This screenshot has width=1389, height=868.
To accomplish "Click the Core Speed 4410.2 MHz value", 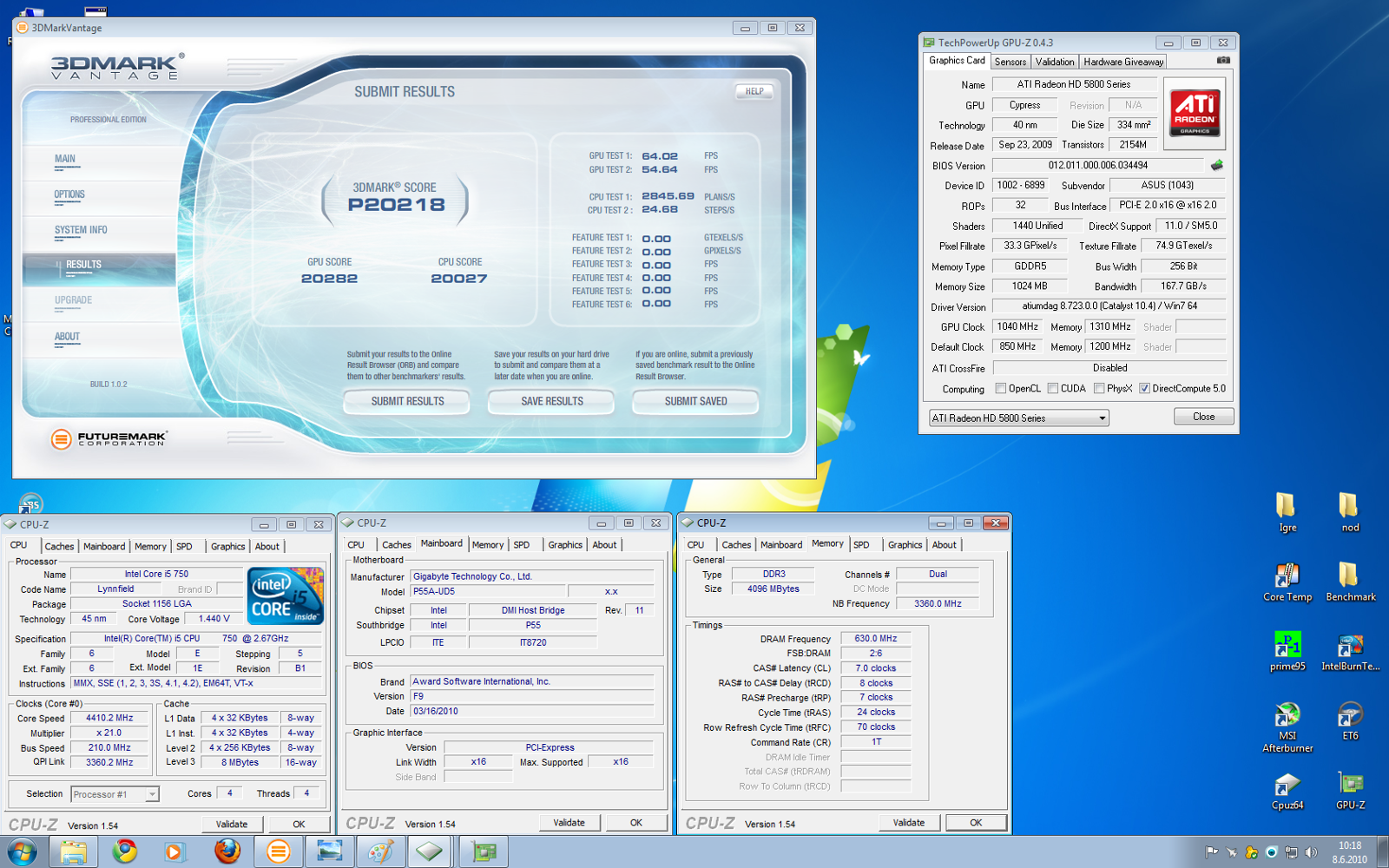I will (x=109, y=718).
